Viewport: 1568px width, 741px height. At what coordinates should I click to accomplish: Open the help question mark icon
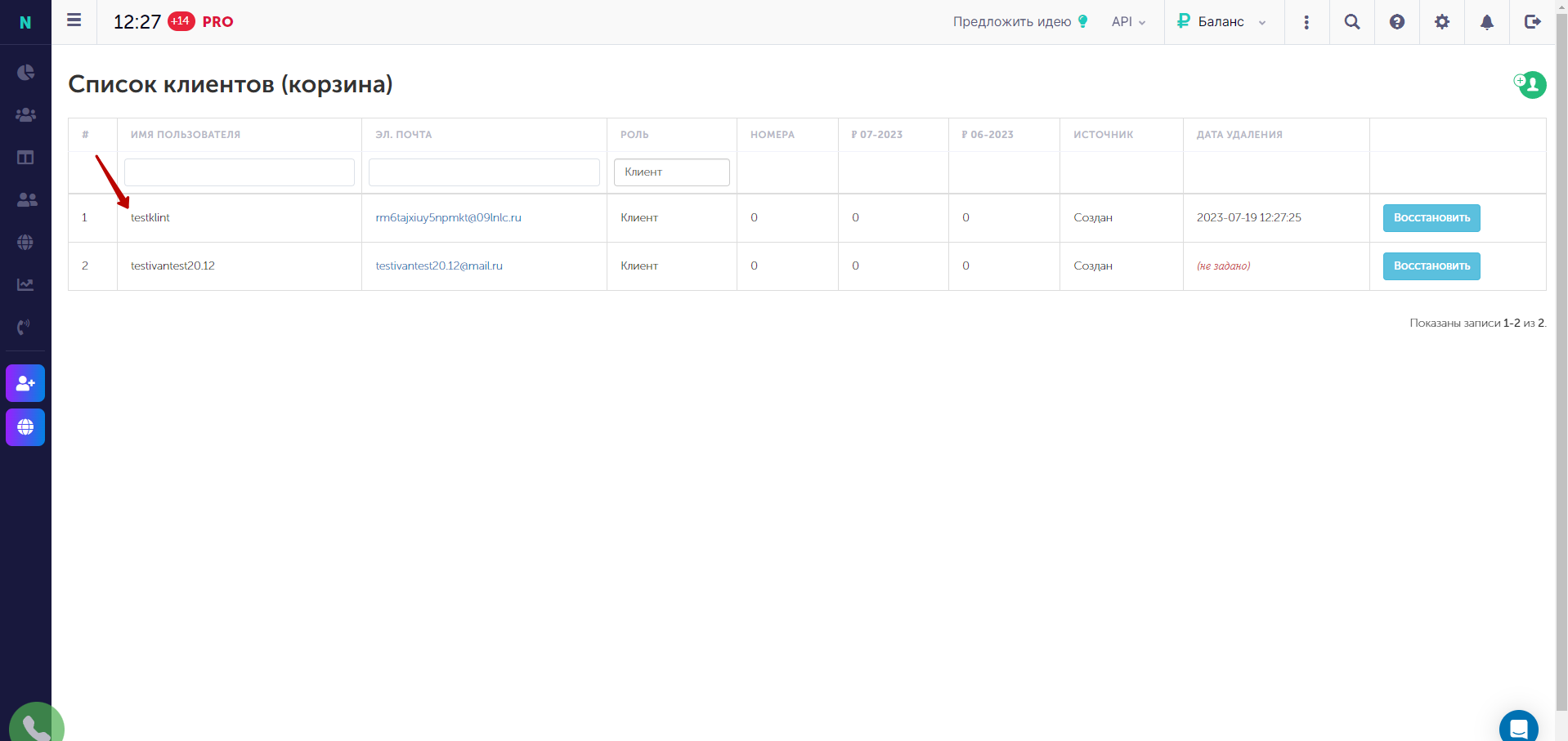(1397, 22)
